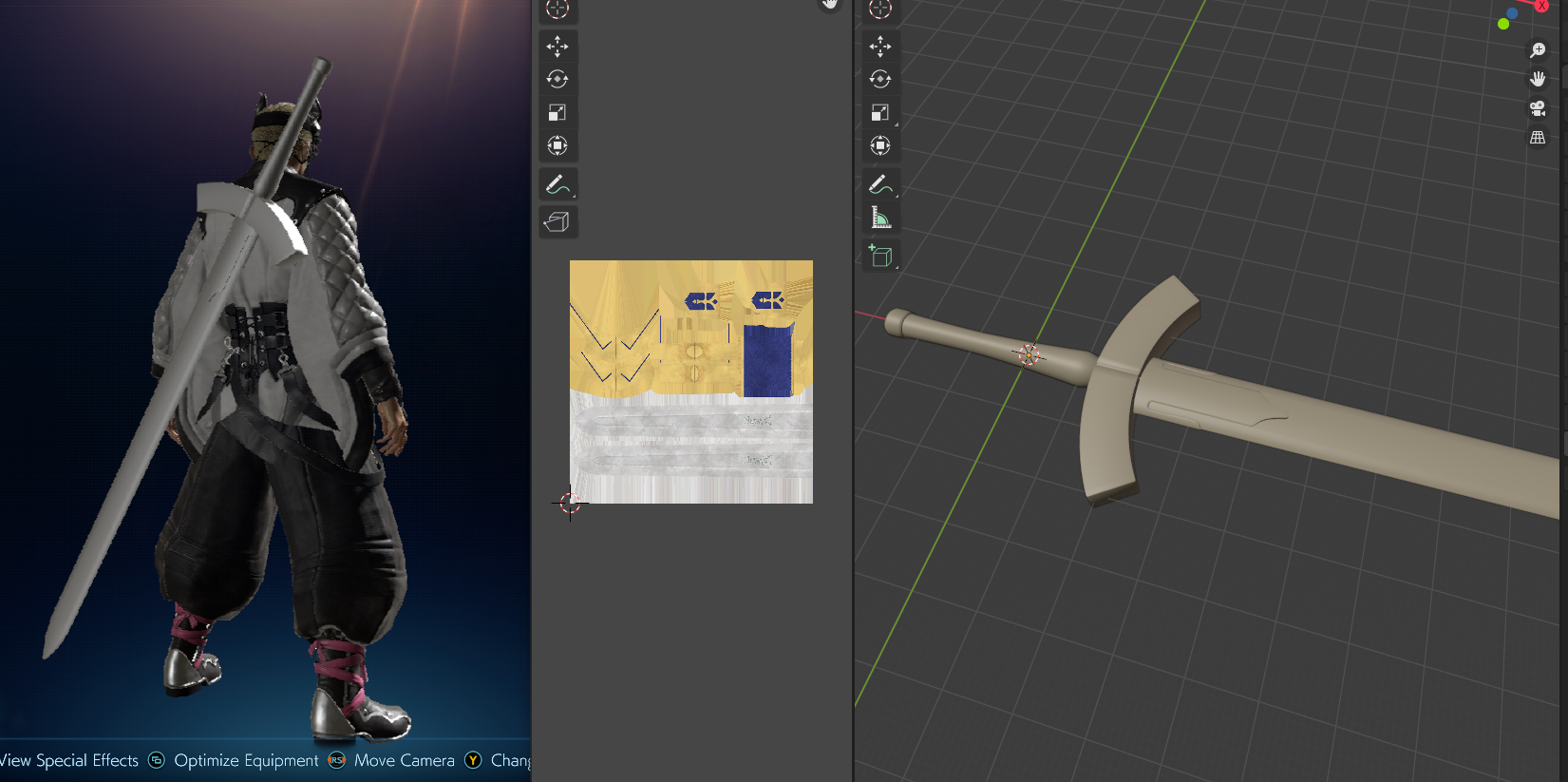Select the Rip Region tool in the UV editor
Viewport: 1568px width, 782px height.
557,221
